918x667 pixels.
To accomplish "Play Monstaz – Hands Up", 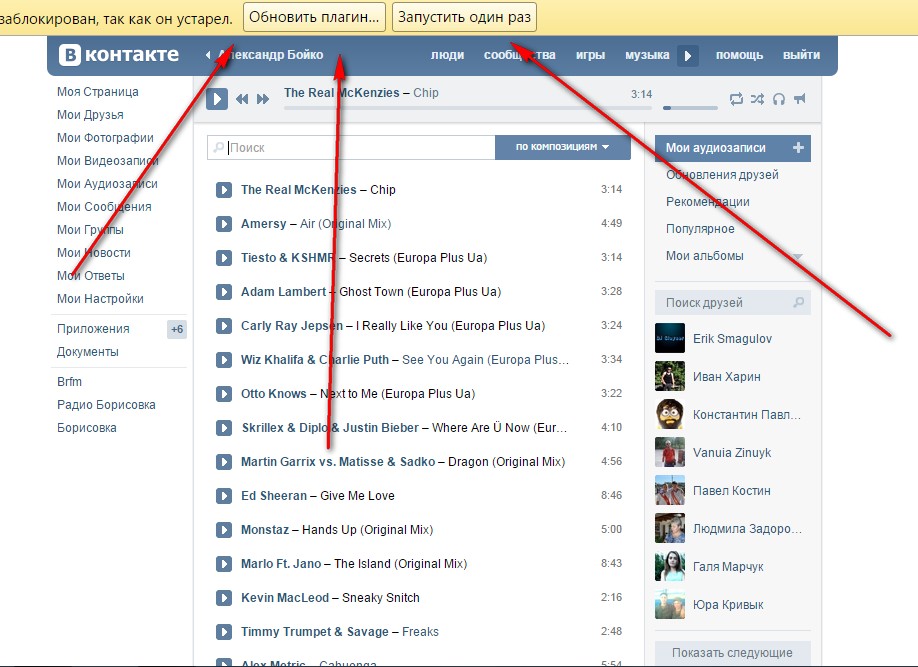I will click(224, 529).
